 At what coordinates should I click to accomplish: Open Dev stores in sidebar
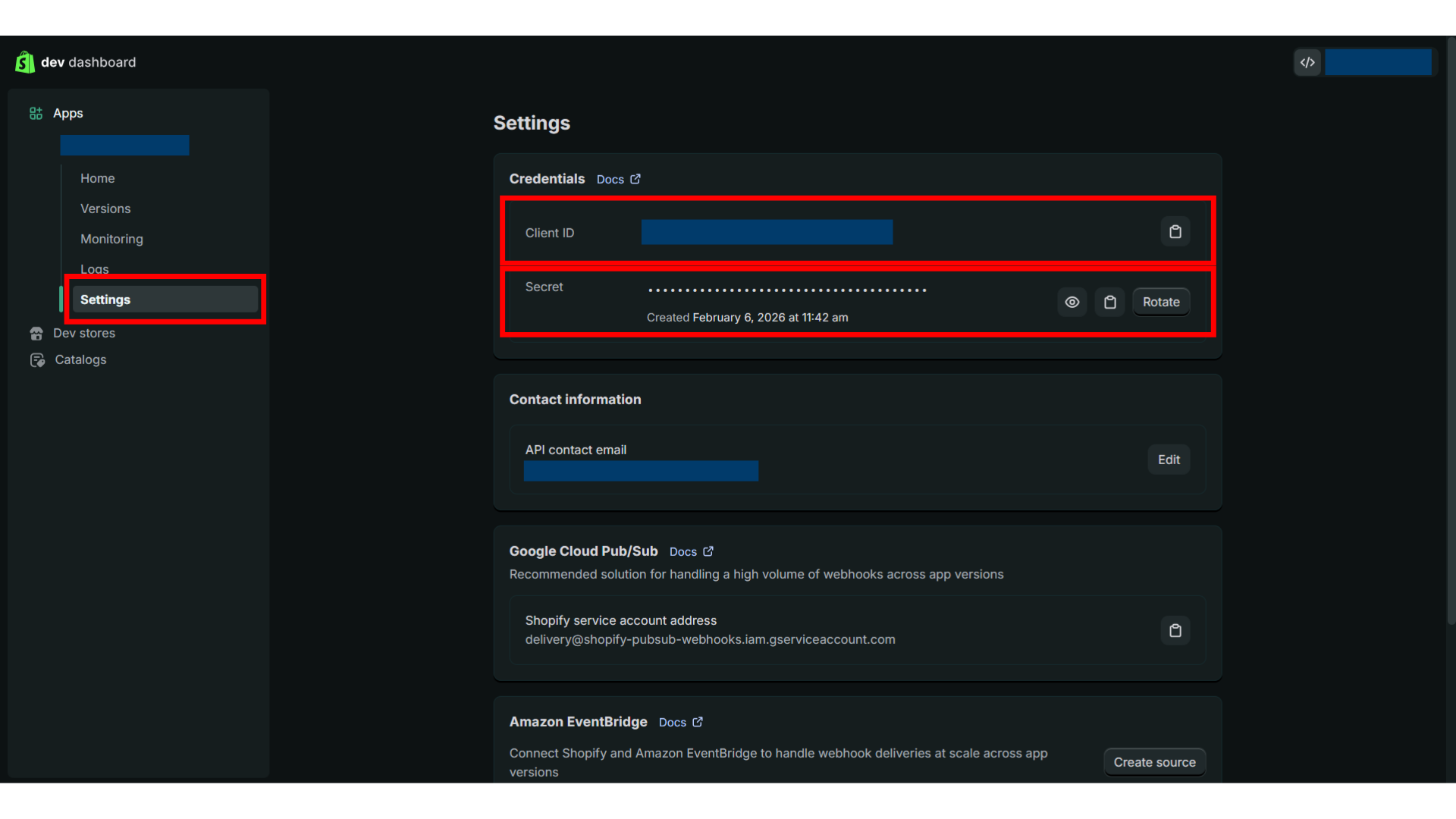coord(84,333)
